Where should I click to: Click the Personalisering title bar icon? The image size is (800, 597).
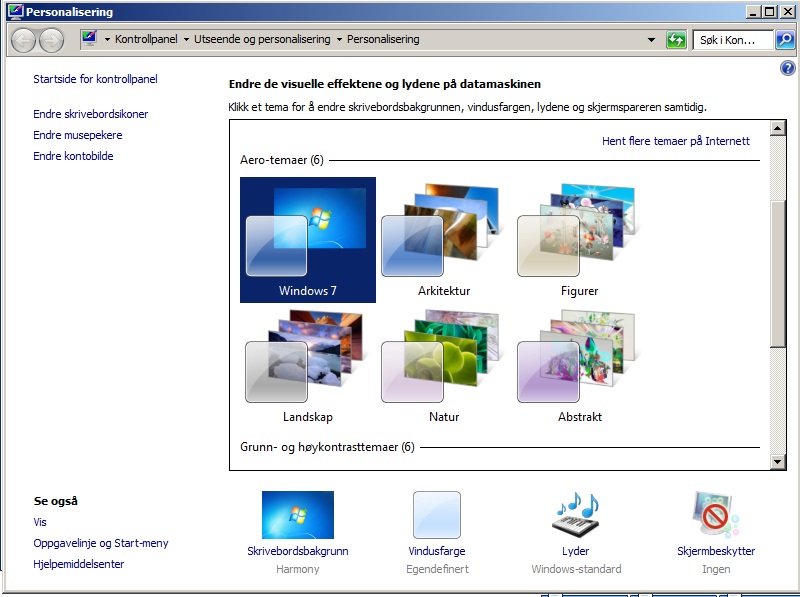pos(15,11)
